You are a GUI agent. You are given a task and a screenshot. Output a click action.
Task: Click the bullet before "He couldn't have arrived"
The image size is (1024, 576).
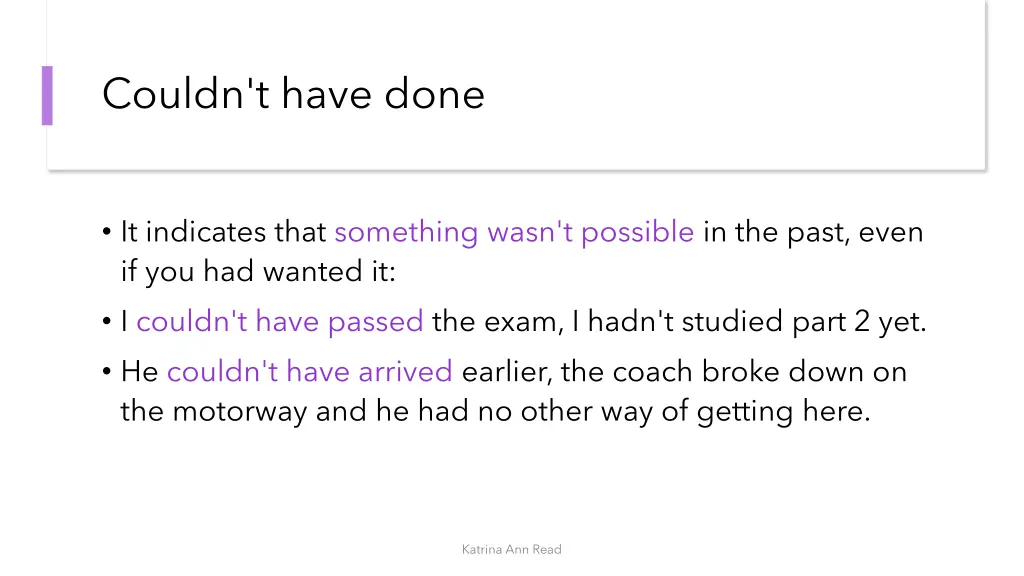tap(107, 372)
